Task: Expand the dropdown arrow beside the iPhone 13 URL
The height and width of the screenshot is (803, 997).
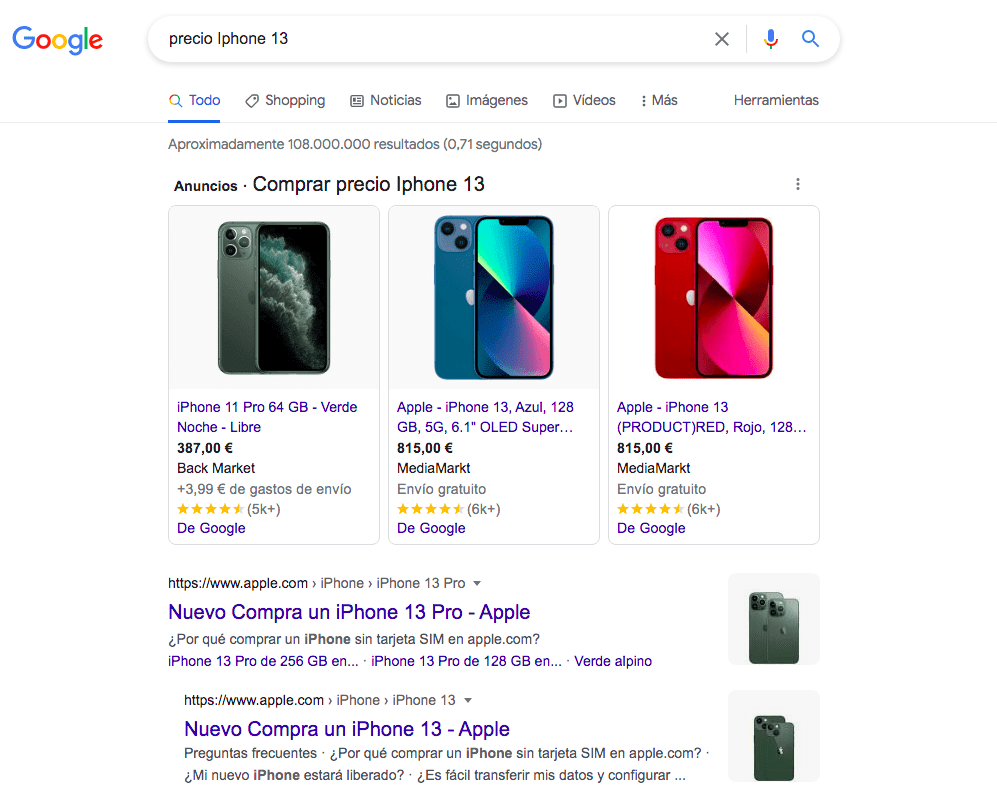Action: (x=467, y=700)
